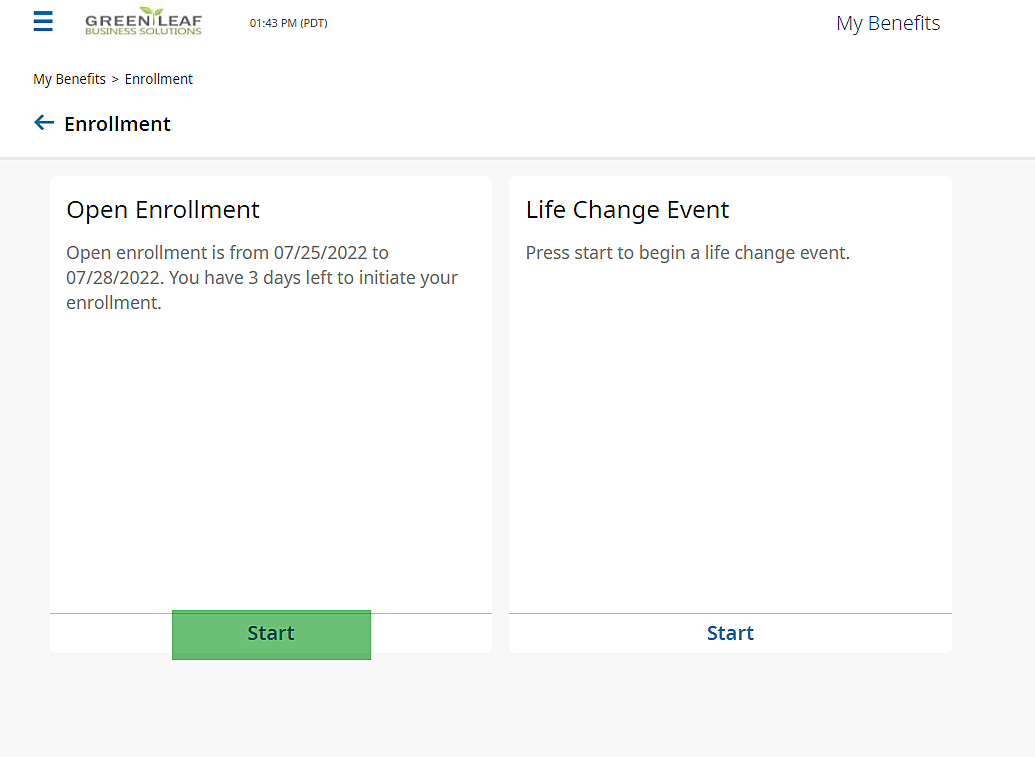
Task: Select the Enrollment breadcrumb item
Action: point(158,79)
